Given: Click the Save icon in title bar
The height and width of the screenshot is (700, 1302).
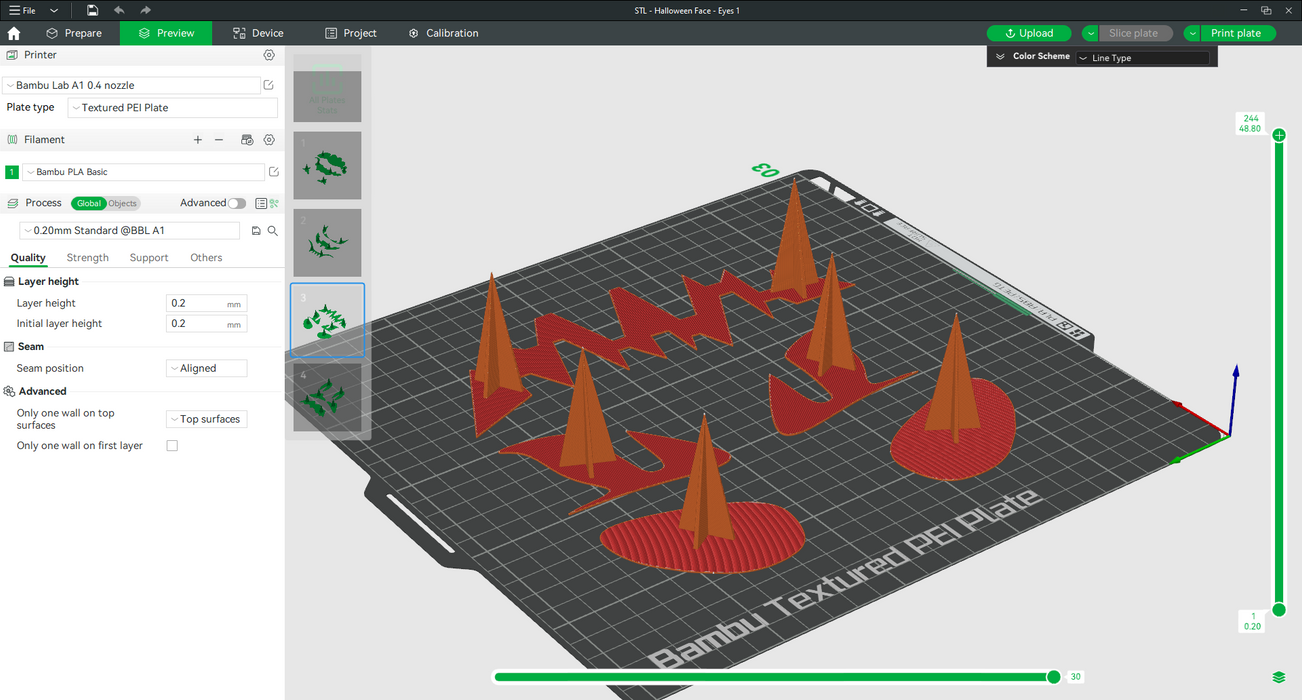Looking at the screenshot, I should [x=92, y=10].
